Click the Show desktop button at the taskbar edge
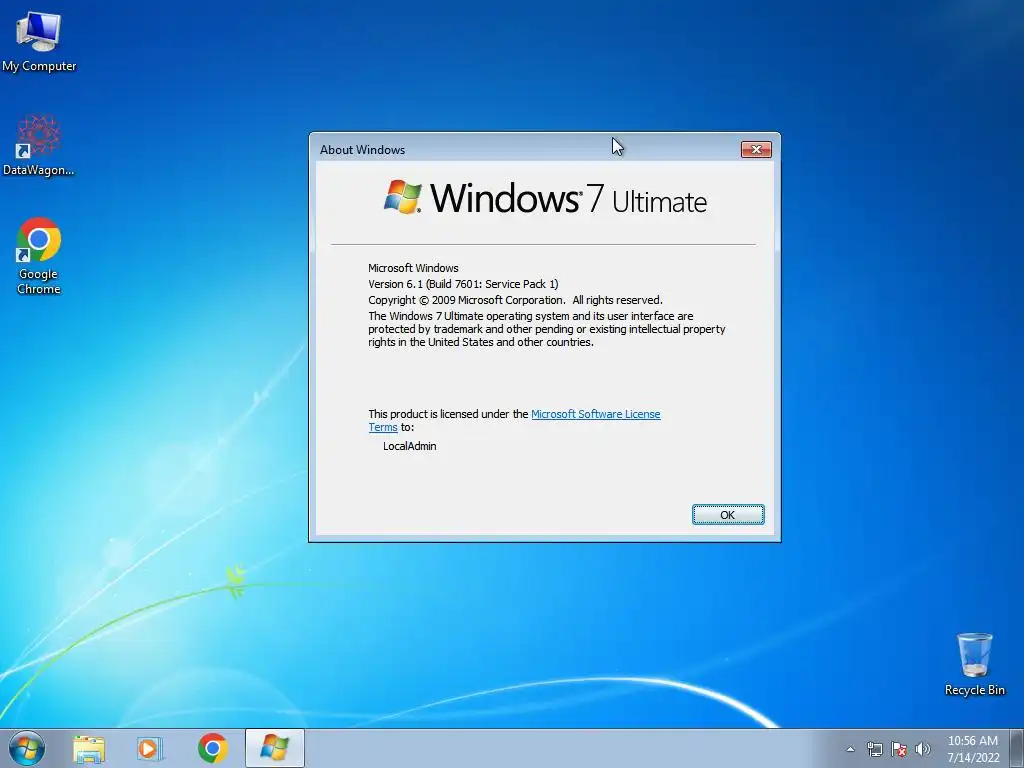The image size is (1024, 768). [x=1017, y=749]
